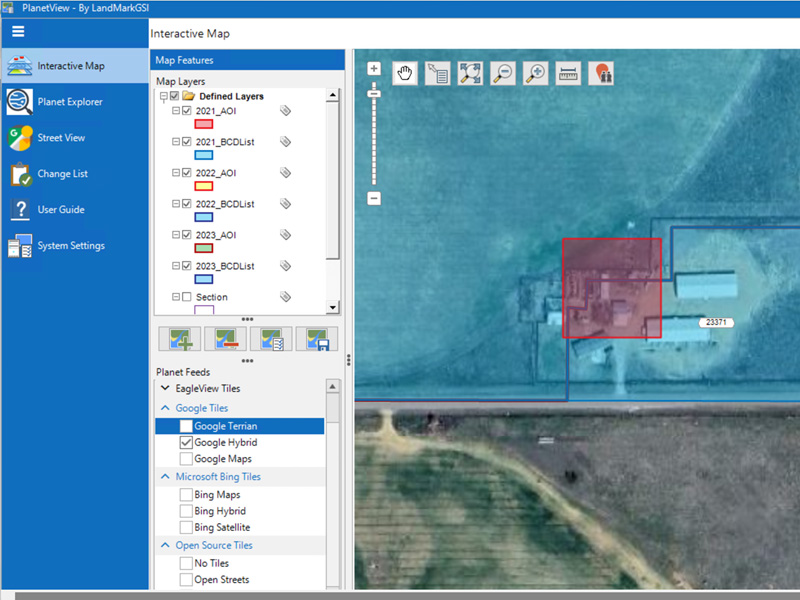Click the magnifier zoom-out tool

503,73
